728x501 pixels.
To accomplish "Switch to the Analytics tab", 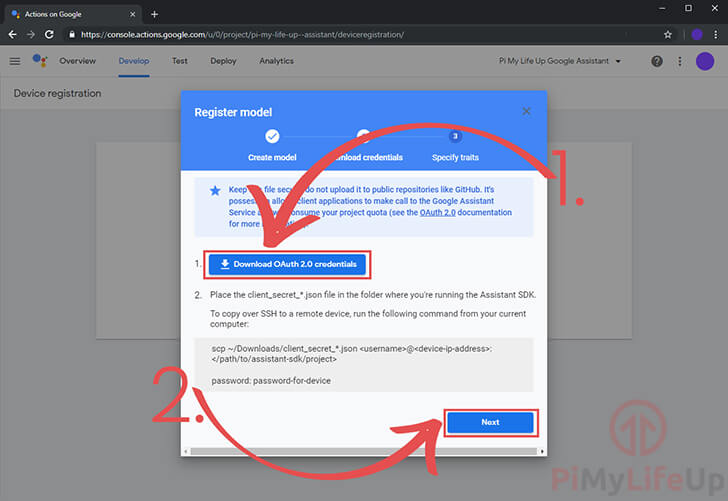I will 276,61.
